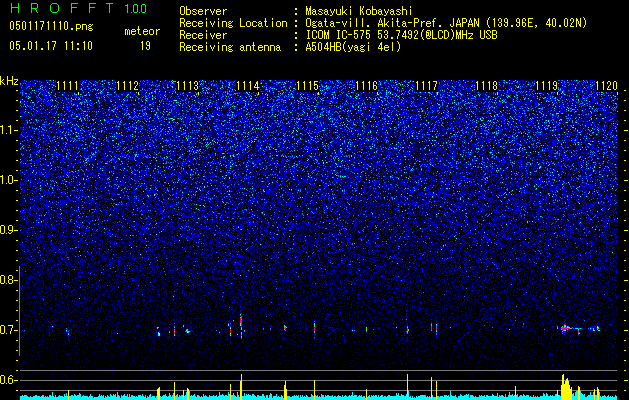The height and width of the screenshot is (400, 629).
Task: Click the 0.8 kHz axis label
Action: coord(8,280)
